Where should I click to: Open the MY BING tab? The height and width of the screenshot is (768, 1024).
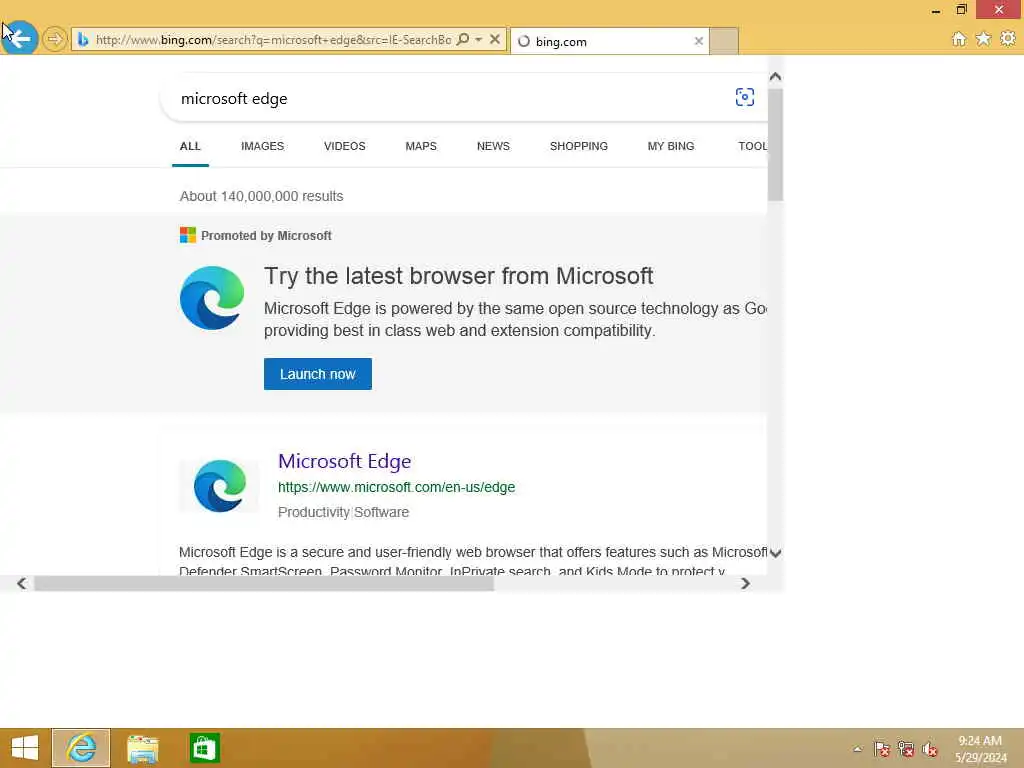pyautogui.click(x=671, y=146)
